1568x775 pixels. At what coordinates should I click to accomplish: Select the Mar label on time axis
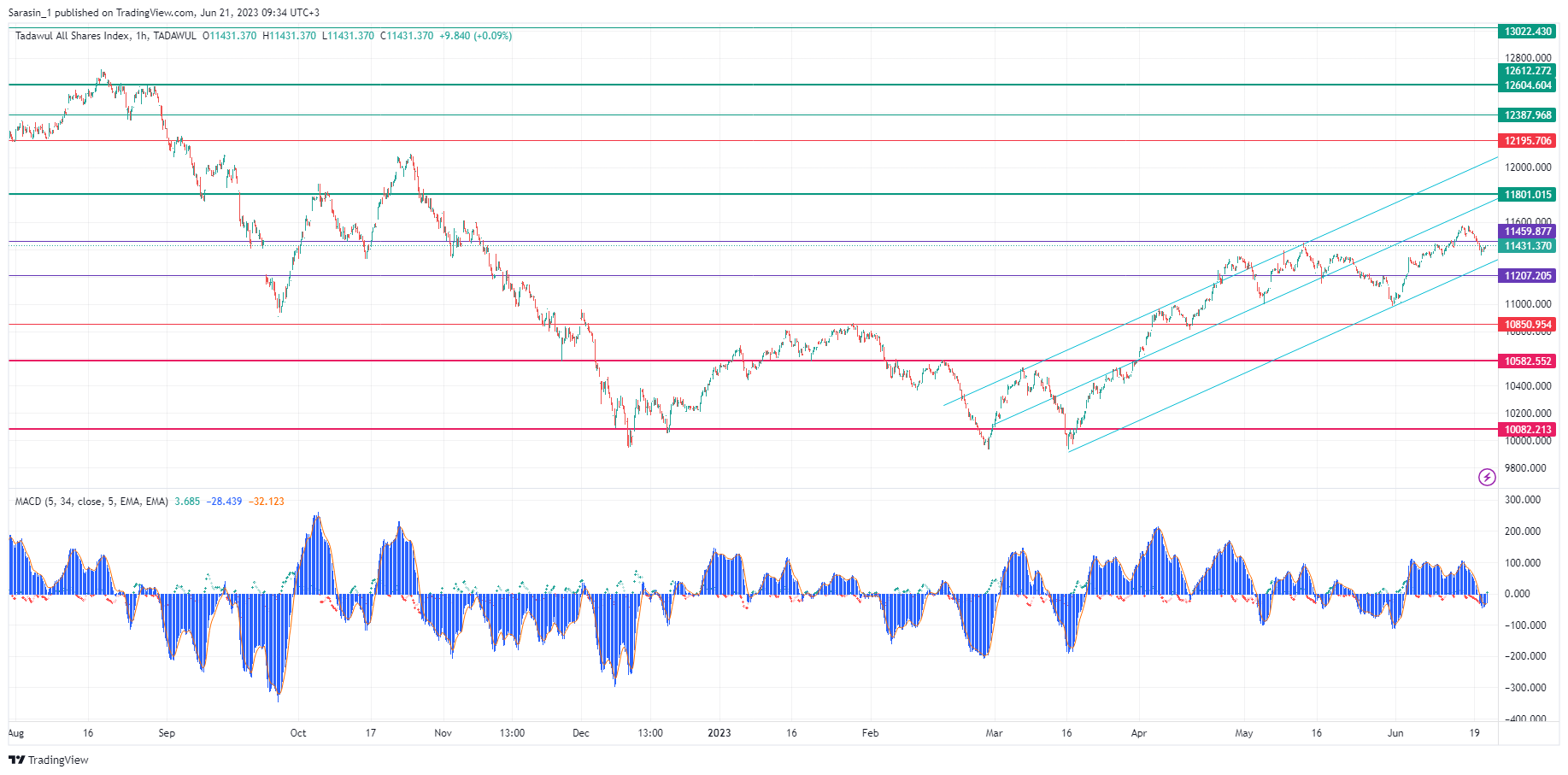click(994, 733)
